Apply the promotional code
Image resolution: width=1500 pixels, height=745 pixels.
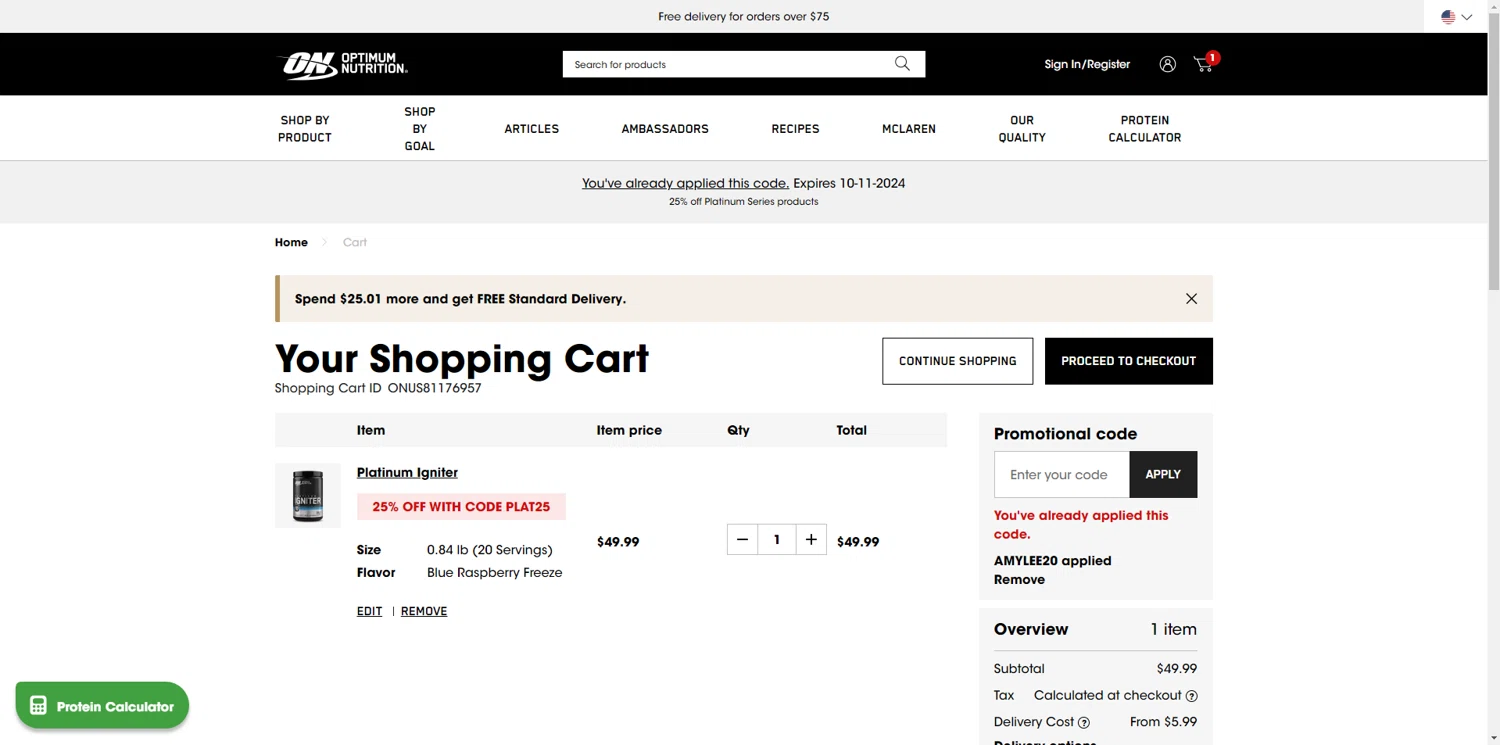point(1163,475)
